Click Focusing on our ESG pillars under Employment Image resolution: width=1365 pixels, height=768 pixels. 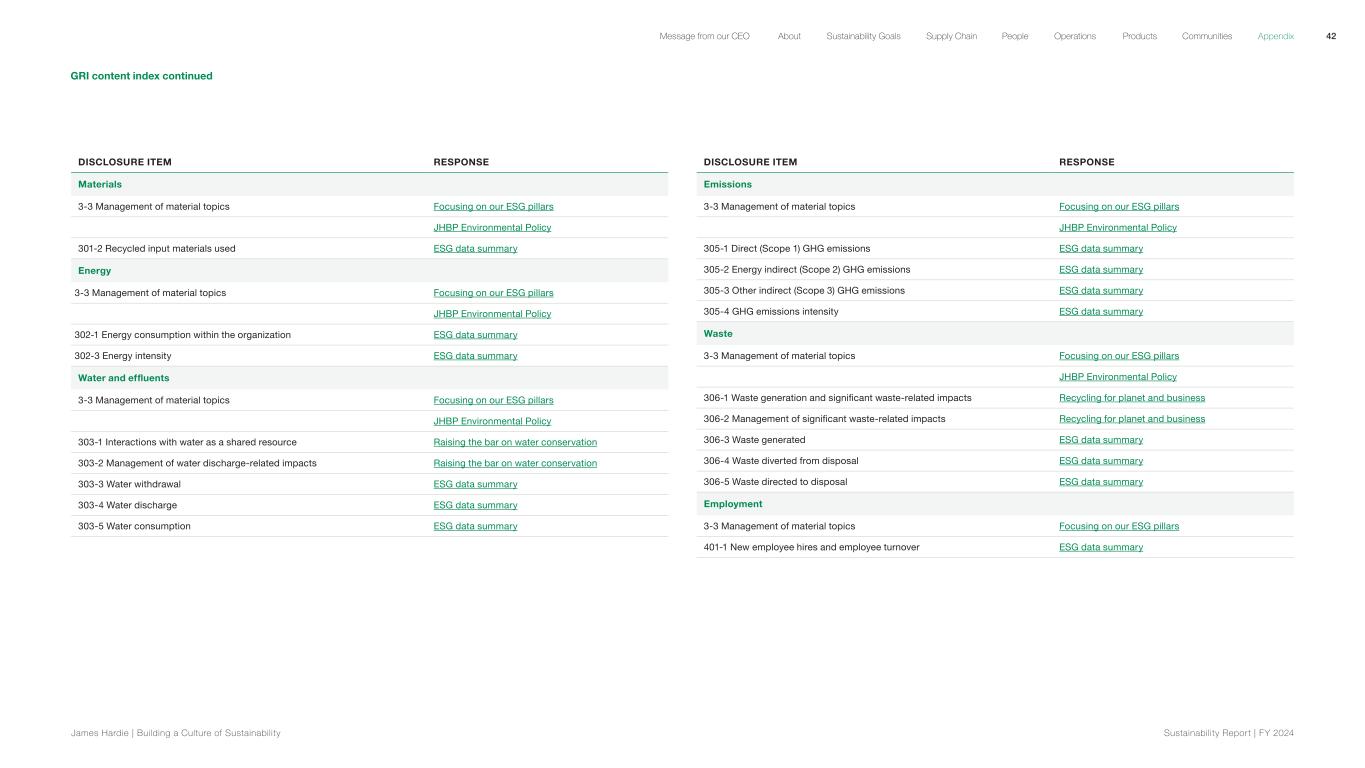coord(1118,526)
